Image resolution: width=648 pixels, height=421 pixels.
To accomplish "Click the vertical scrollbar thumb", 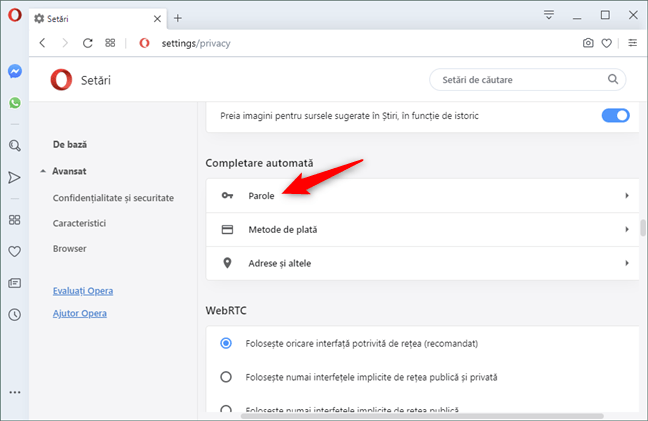I will coord(643,228).
